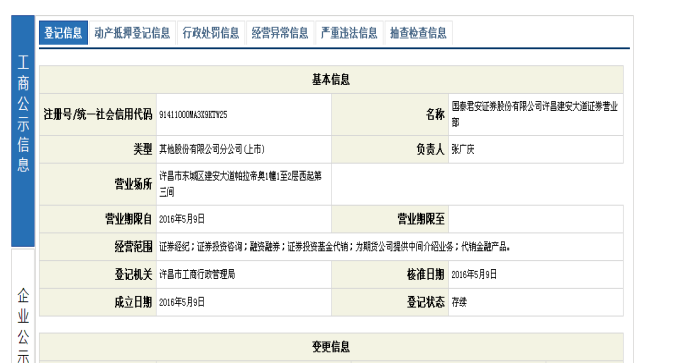Screen dimensions: 694x363
Task: Click the 登记机关 value 许昌市工商行政管理局
Action: [197, 274]
